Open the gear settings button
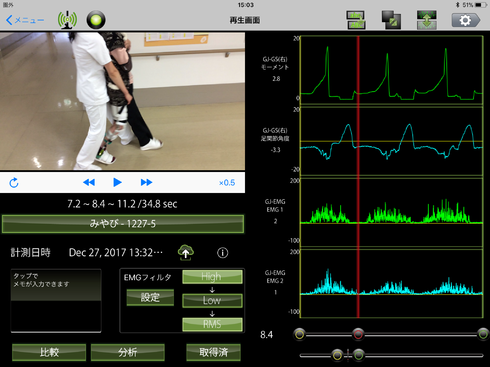490x367 pixels. 466,20
